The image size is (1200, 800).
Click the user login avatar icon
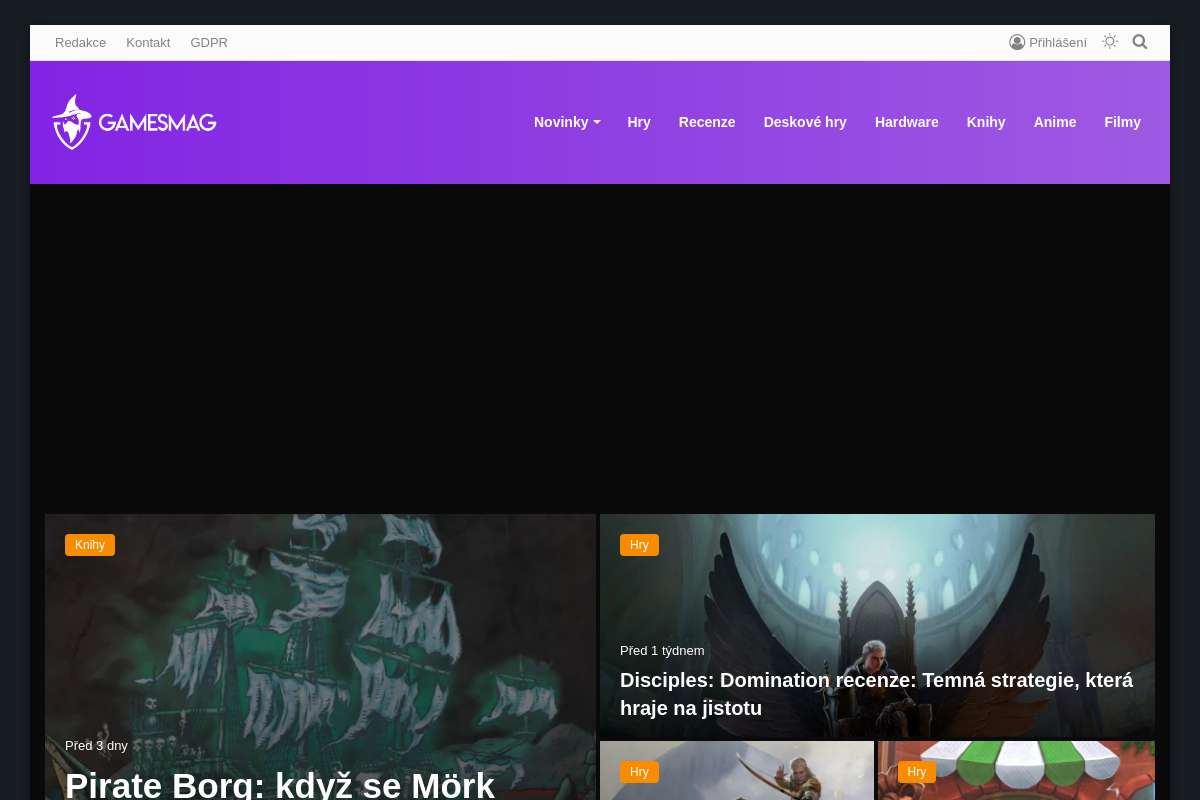(1017, 42)
